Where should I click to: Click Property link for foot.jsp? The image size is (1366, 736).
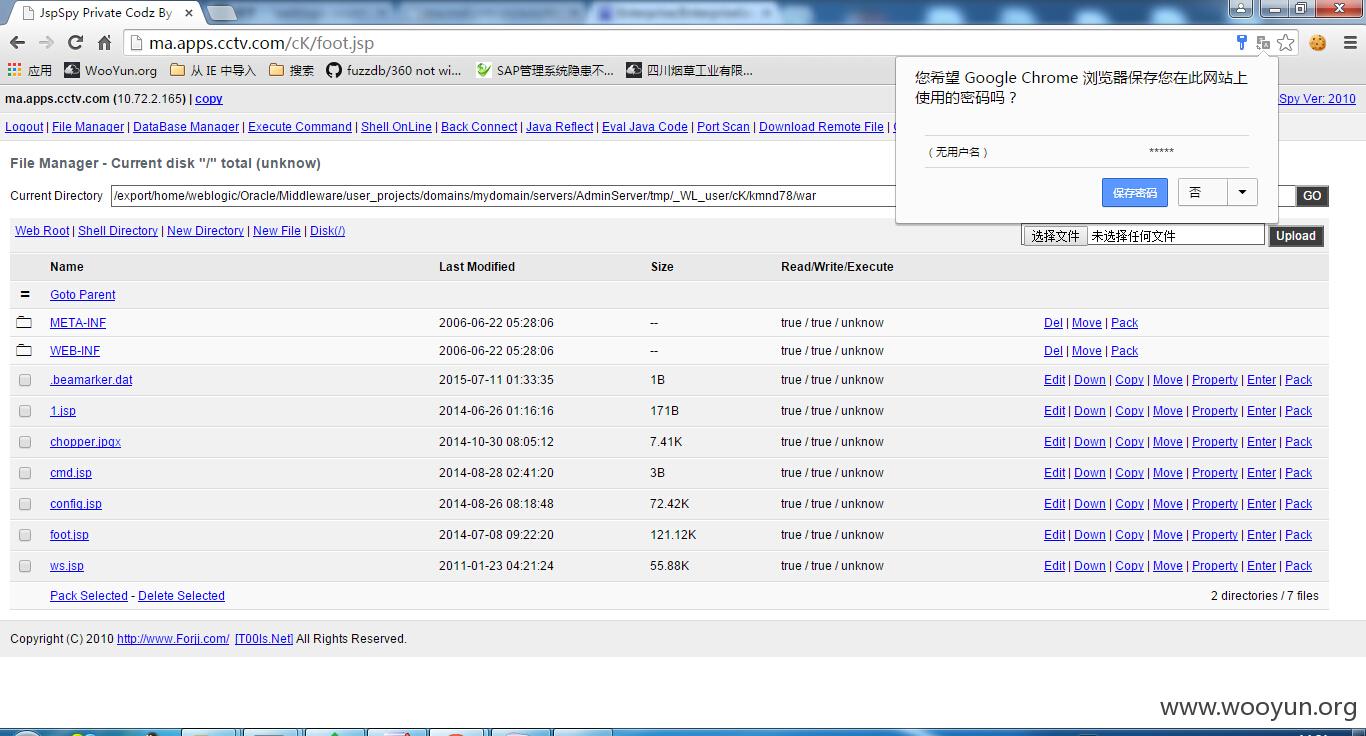pyautogui.click(x=1215, y=535)
